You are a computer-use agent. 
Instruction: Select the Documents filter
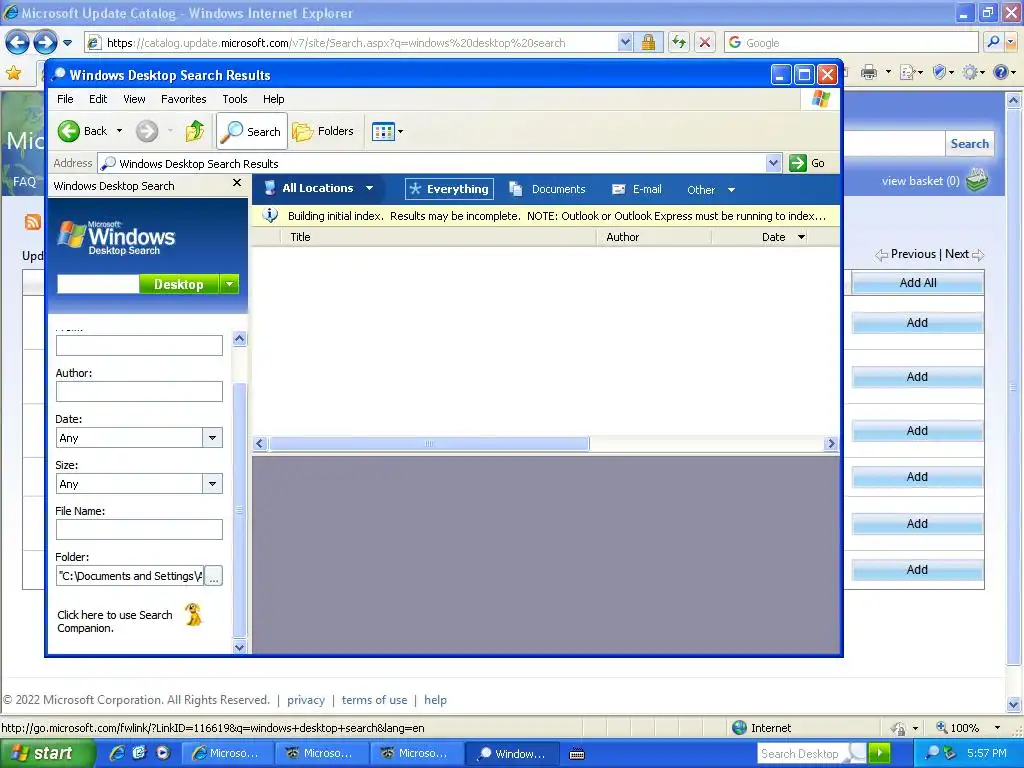547,189
